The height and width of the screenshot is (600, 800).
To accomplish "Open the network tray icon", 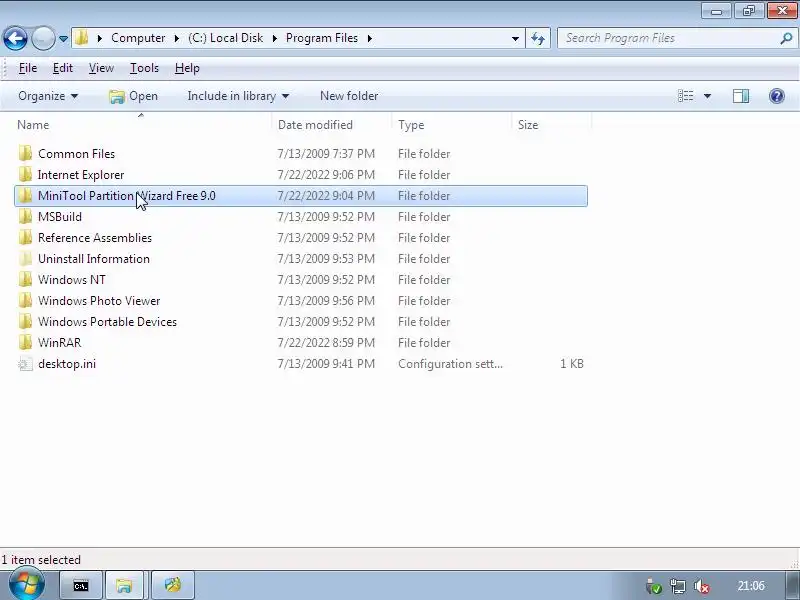I will pos(678,586).
